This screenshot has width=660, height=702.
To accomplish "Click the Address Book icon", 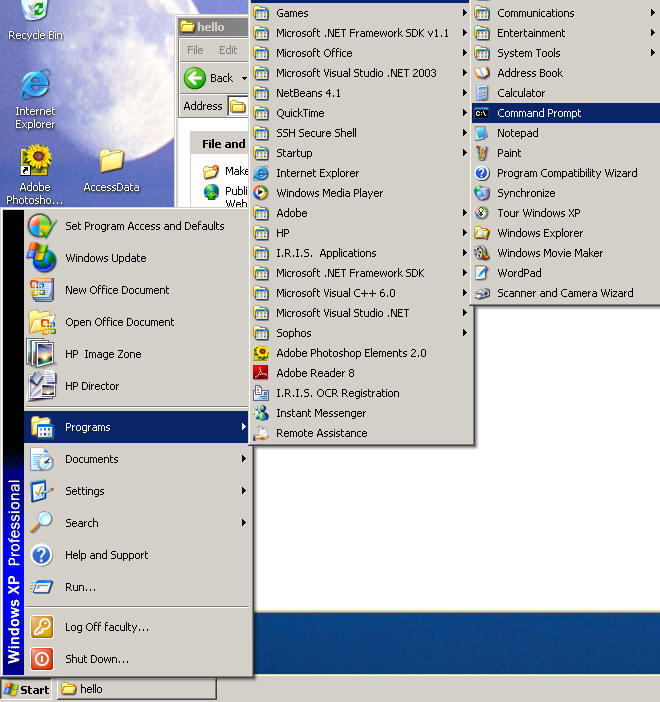I will click(482, 73).
